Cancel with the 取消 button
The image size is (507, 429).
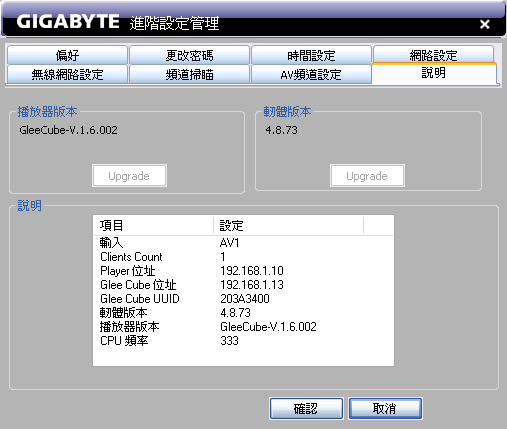(x=385, y=408)
